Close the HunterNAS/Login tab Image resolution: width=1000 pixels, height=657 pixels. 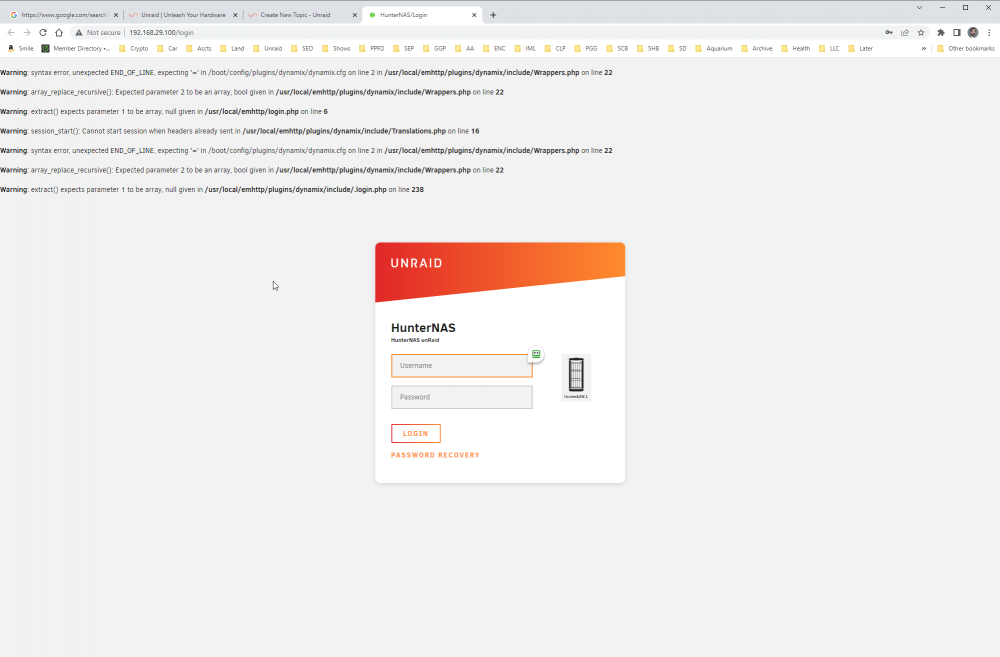[x=474, y=15]
